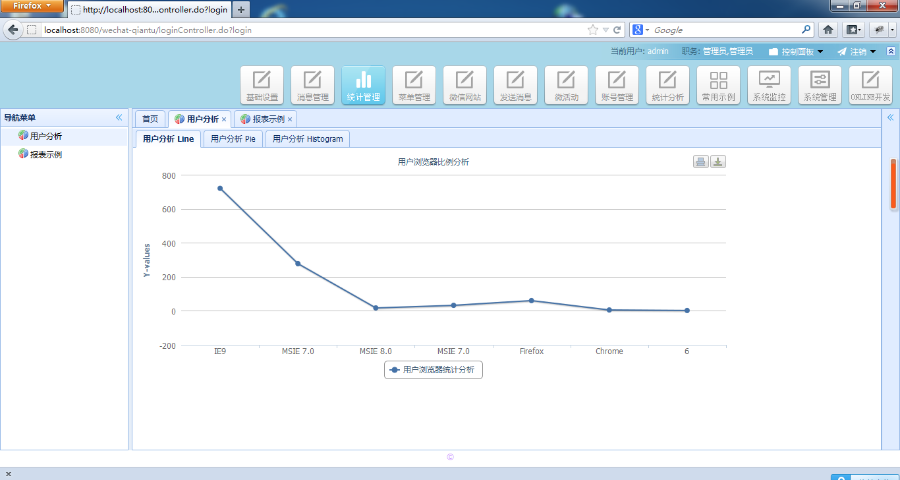Click the vertical page scrollbar thumb
The image size is (900, 480).
(893, 184)
